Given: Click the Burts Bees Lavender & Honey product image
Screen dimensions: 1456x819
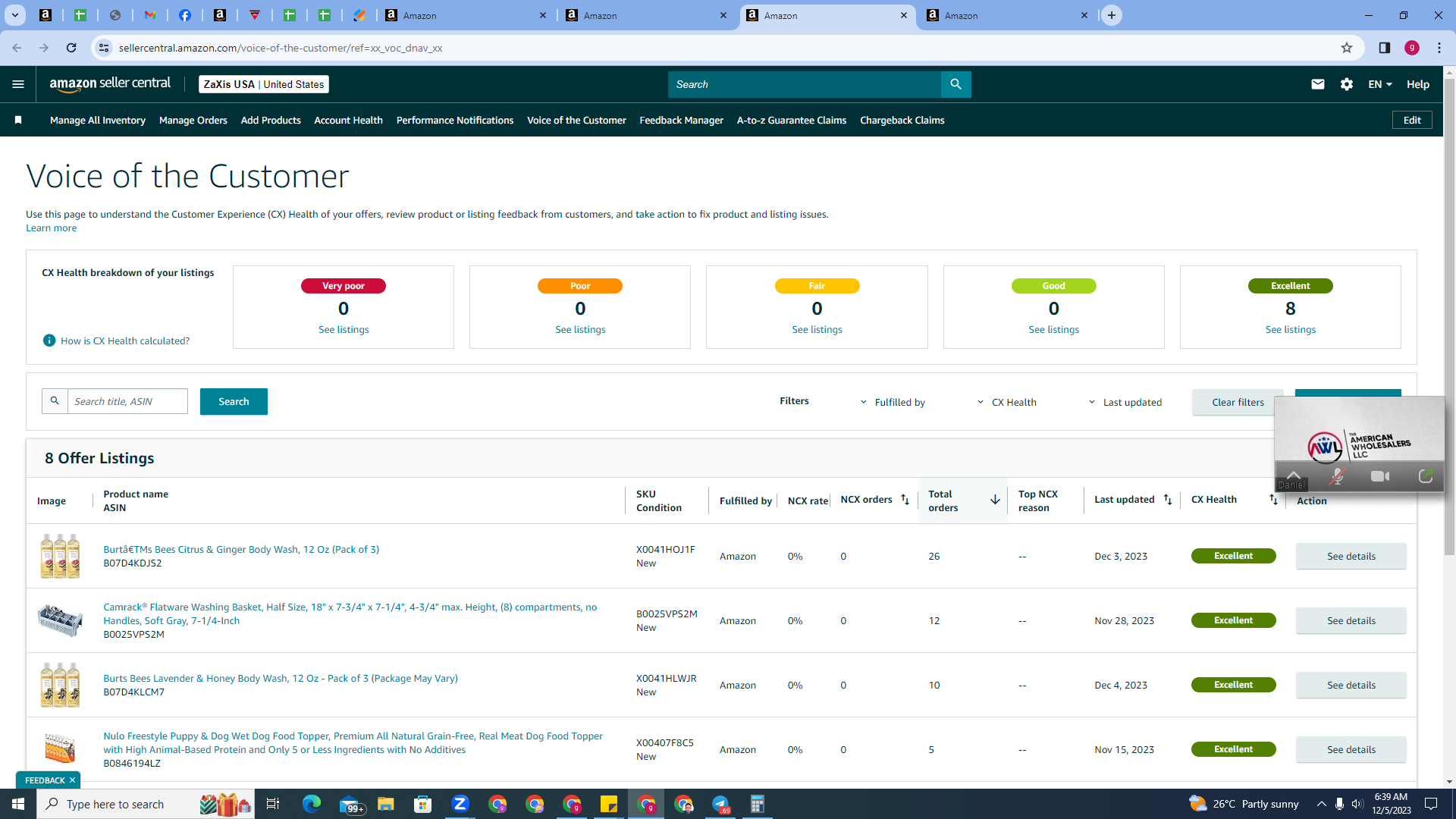Looking at the screenshot, I should point(60,685).
